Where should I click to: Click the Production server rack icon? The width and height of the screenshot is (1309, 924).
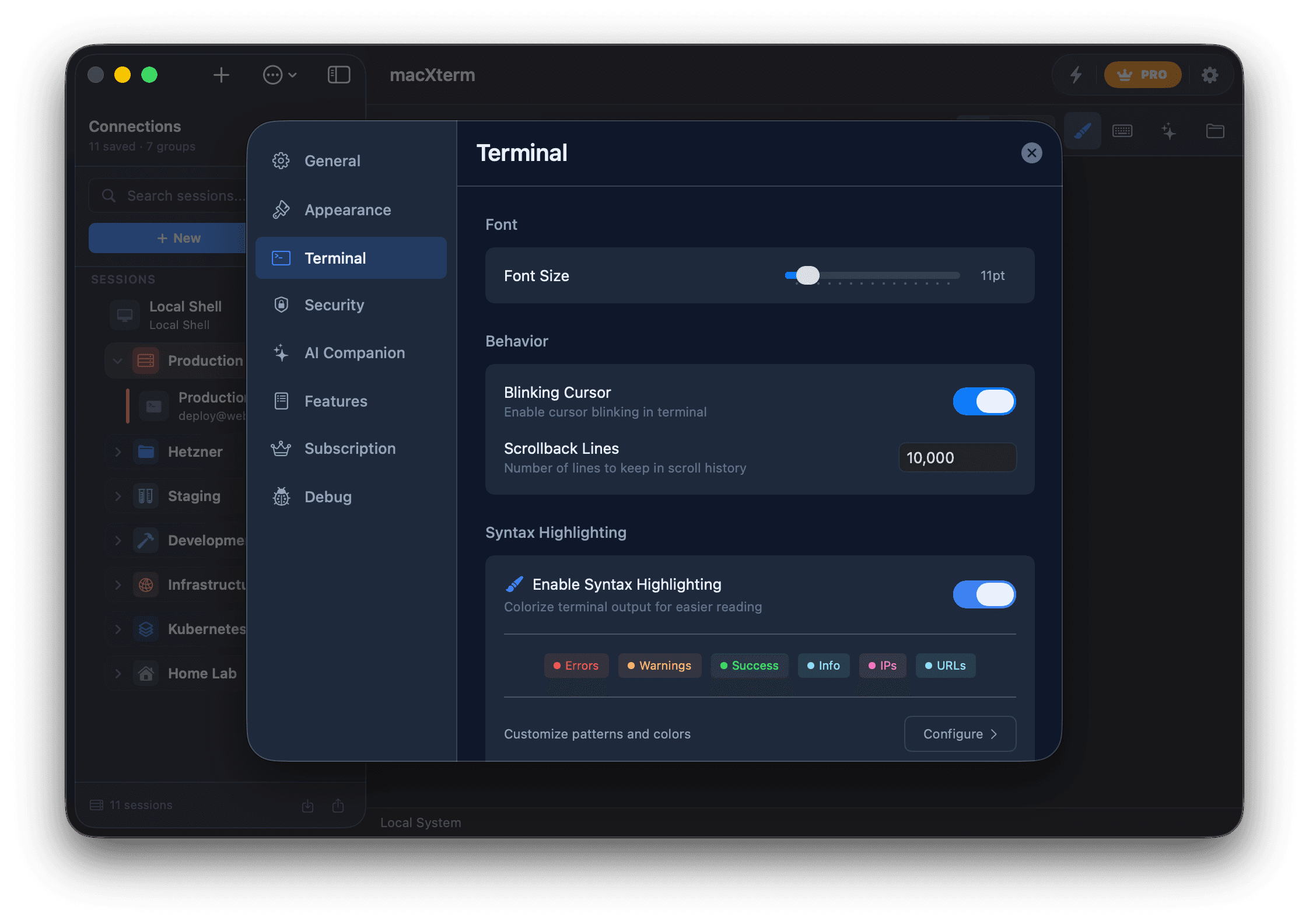click(146, 360)
